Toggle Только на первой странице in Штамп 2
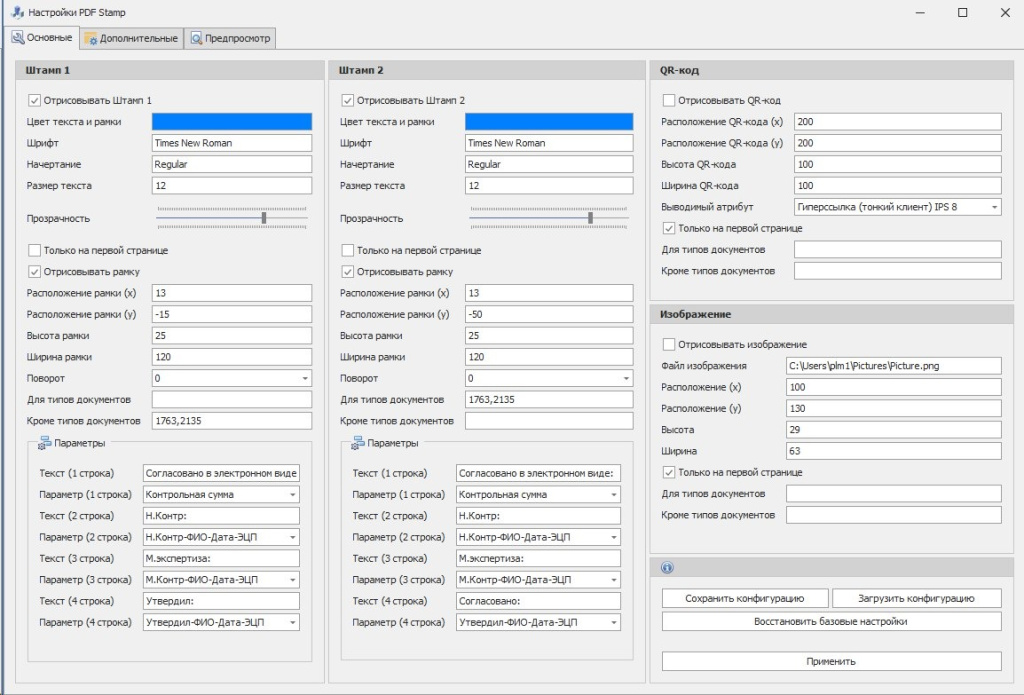This screenshot has height=695, width=1024. [x=348, y=250]
